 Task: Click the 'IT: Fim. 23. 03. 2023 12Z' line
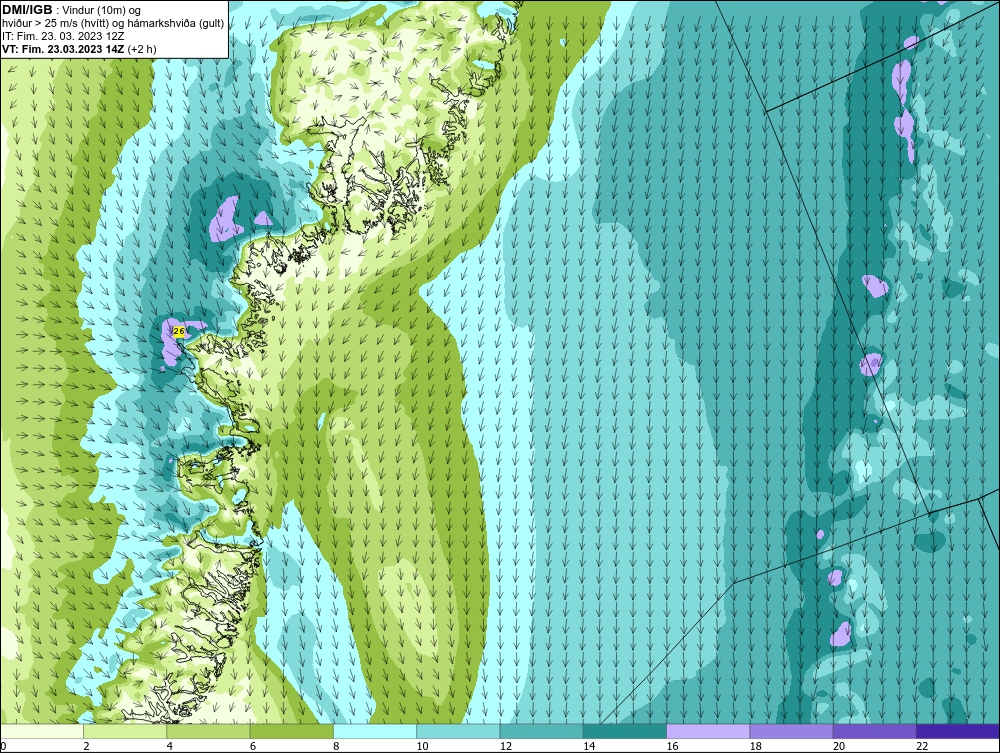(62, 36)
